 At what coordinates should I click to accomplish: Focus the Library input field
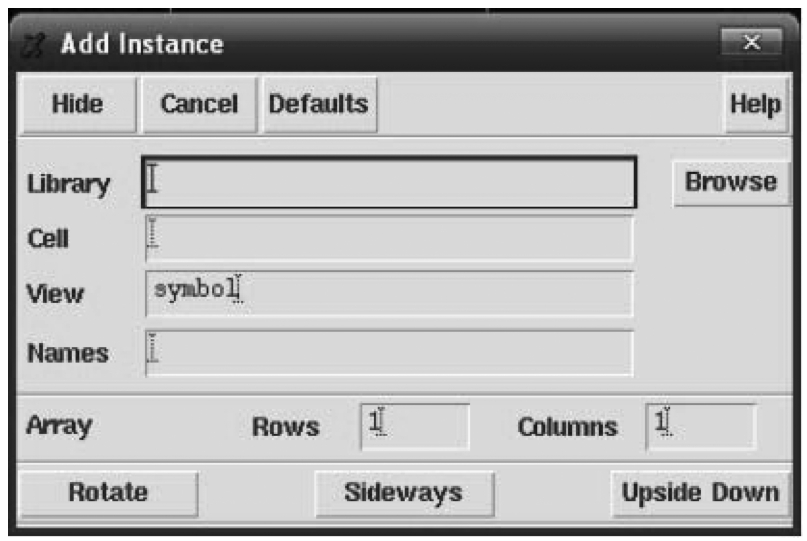tap(389, 183)
